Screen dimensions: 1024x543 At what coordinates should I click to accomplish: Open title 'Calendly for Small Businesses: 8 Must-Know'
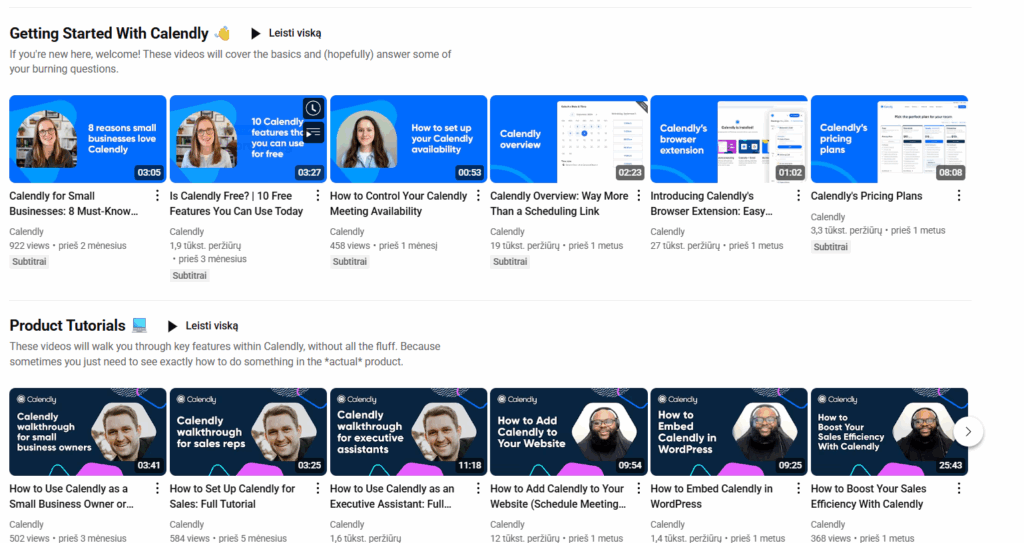(x=74, y=203)
